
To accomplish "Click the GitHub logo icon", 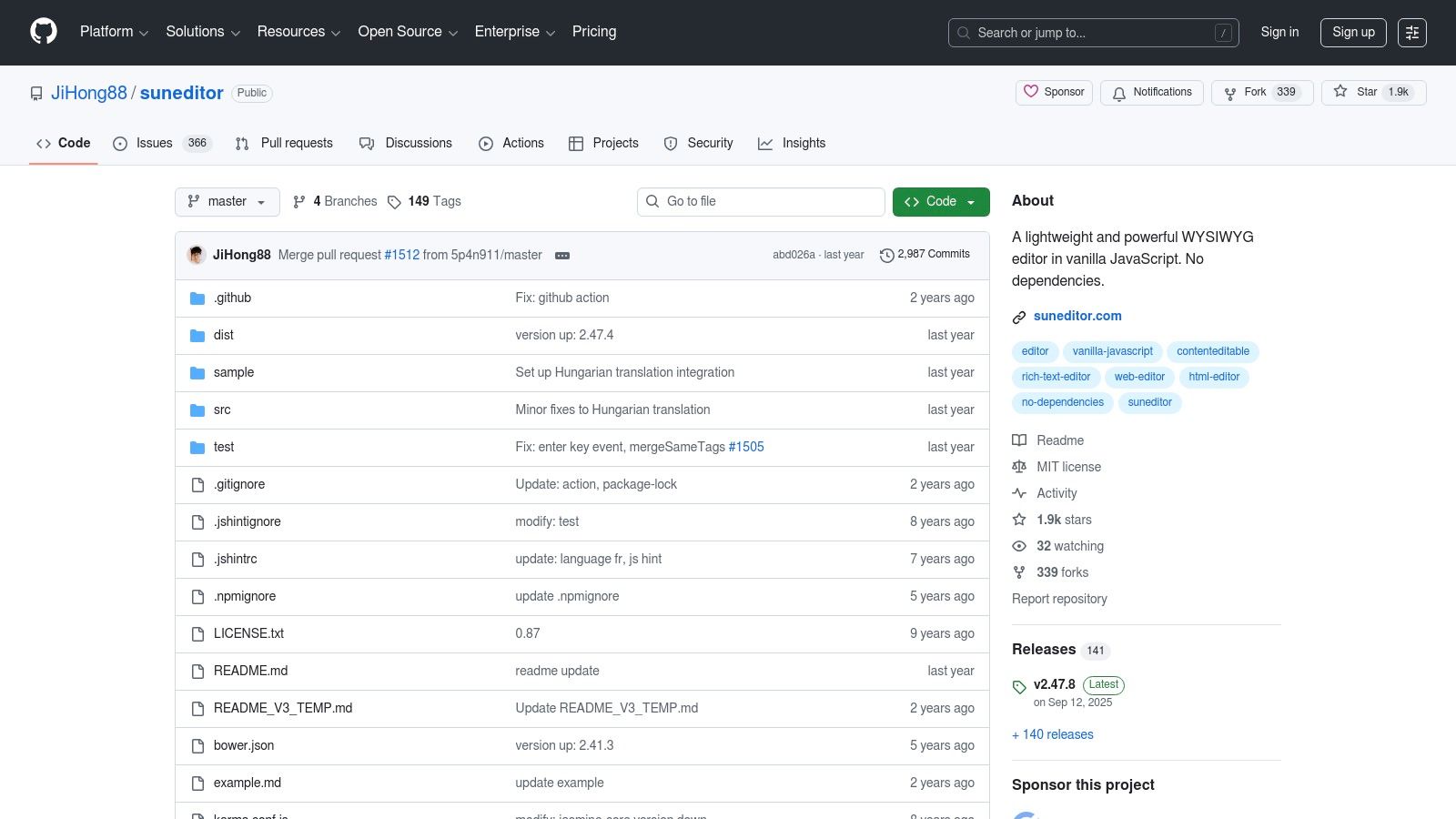I will (44, 32).
